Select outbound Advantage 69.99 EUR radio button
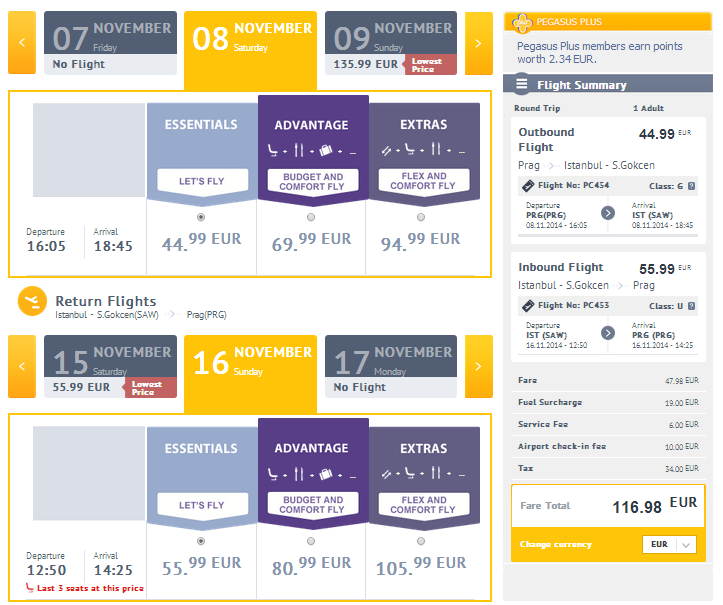 pos(311,217)
